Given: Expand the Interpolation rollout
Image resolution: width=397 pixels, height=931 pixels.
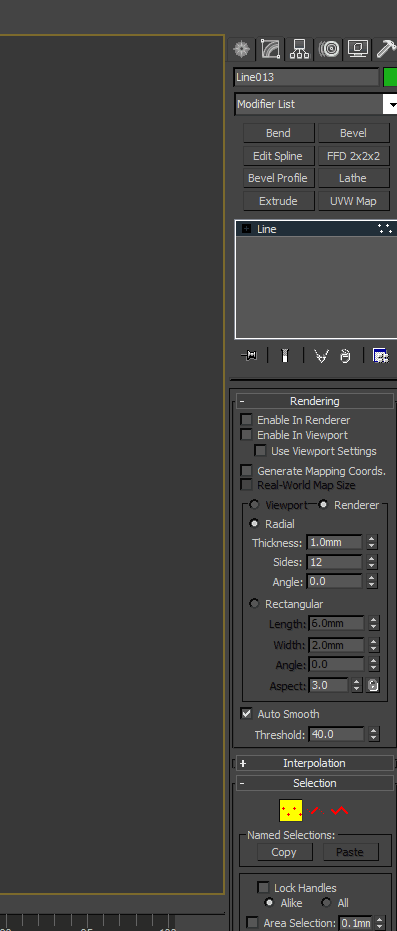Looking at the screenshot, I should coord(315,764).
